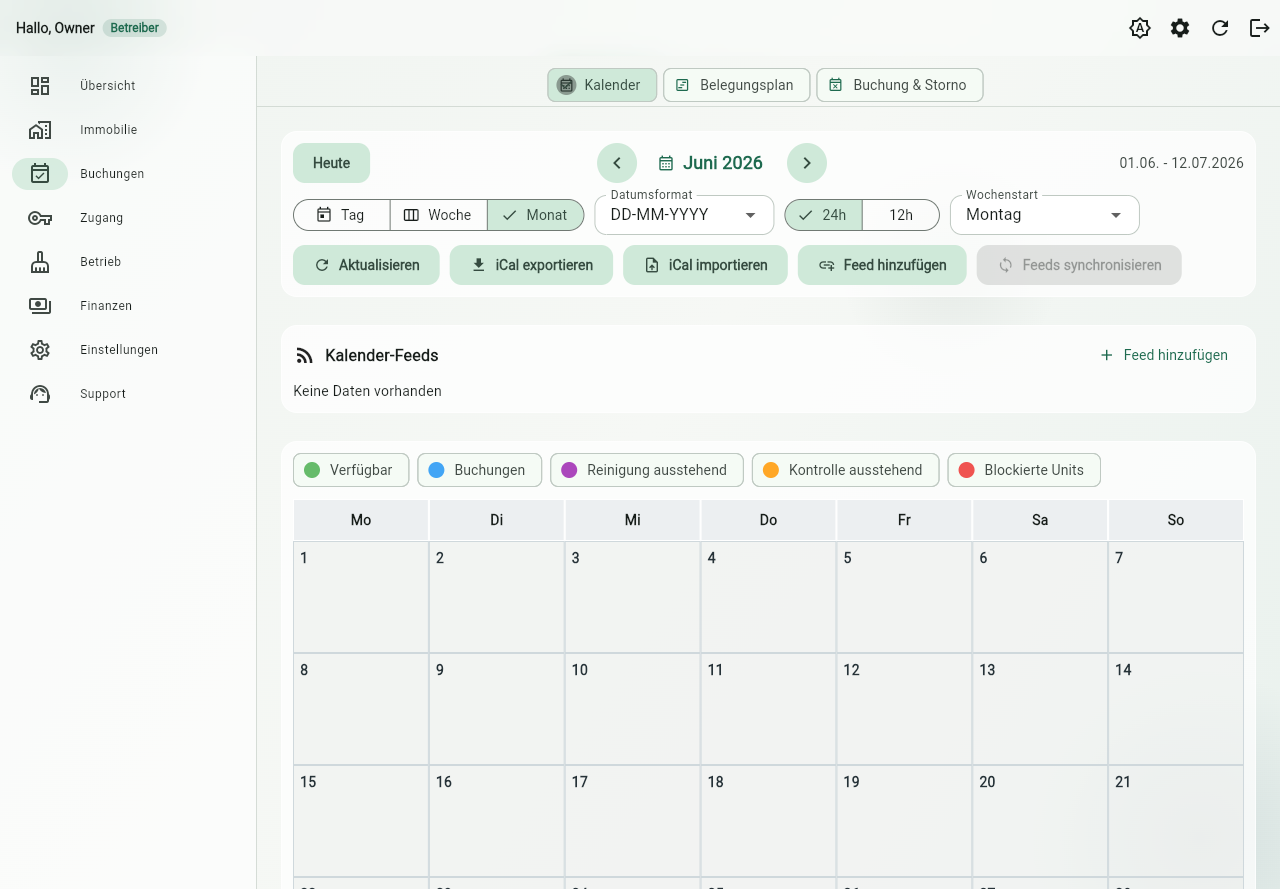Viewport: 1280px width, 889px height.
Task: Open the Immobilie building icon
Action: coord(40,130)
